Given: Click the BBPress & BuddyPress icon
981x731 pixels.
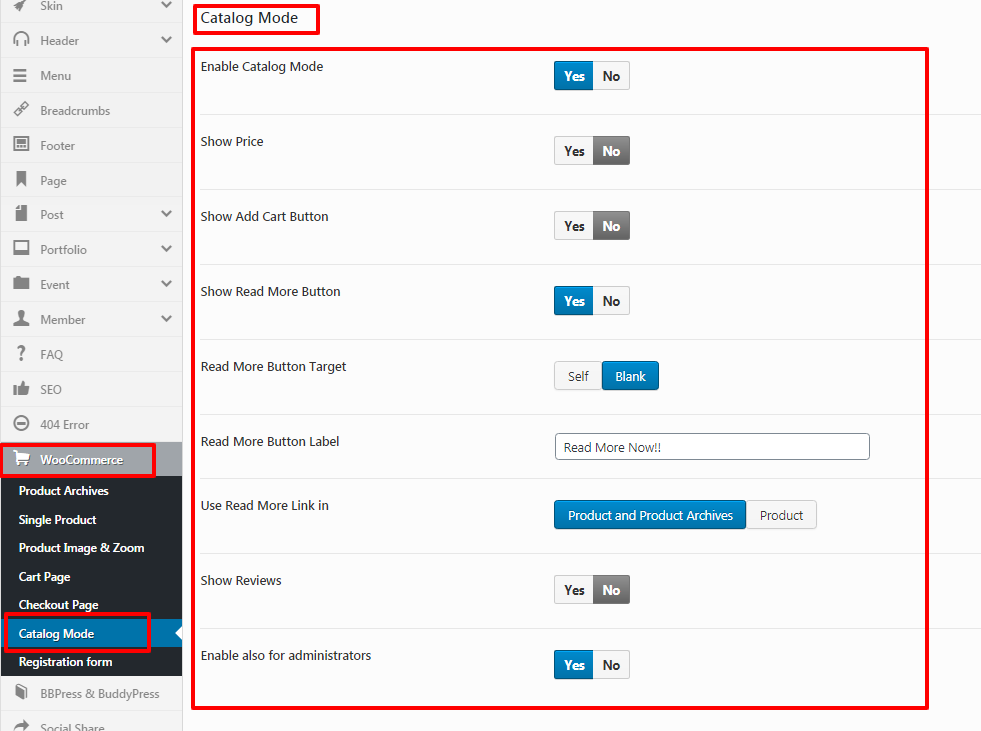Looking at the screenshot, I should (21, 692).
